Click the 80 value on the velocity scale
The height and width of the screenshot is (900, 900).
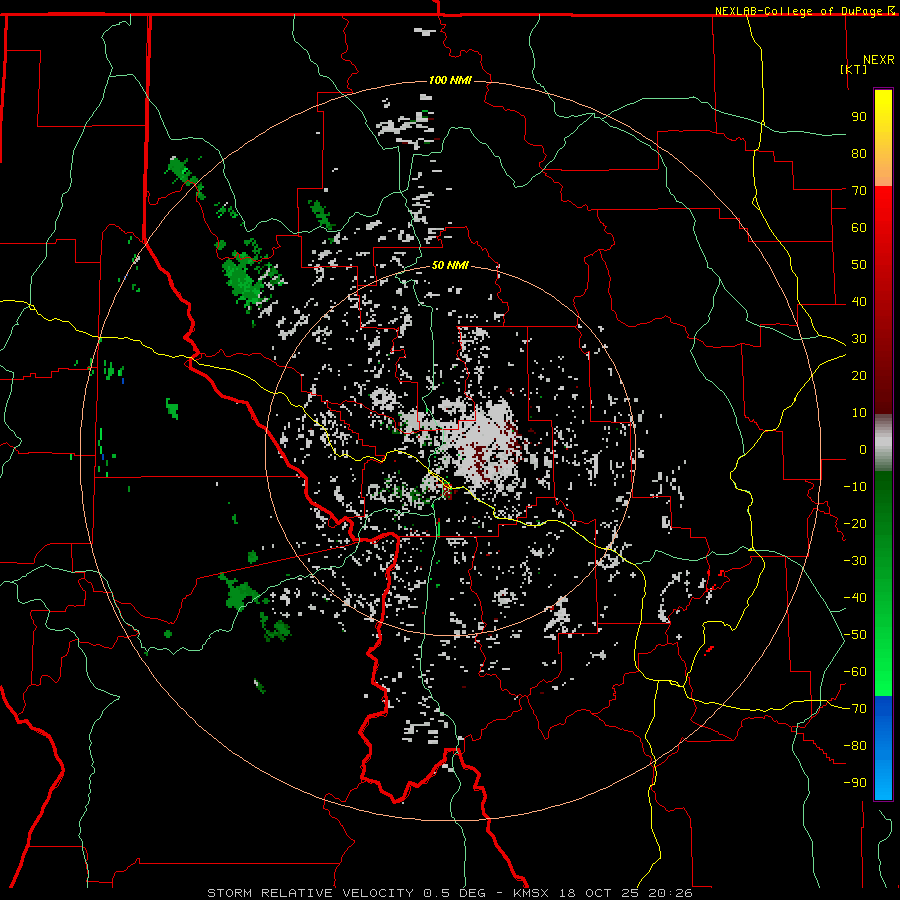click(x=859, y=153)
